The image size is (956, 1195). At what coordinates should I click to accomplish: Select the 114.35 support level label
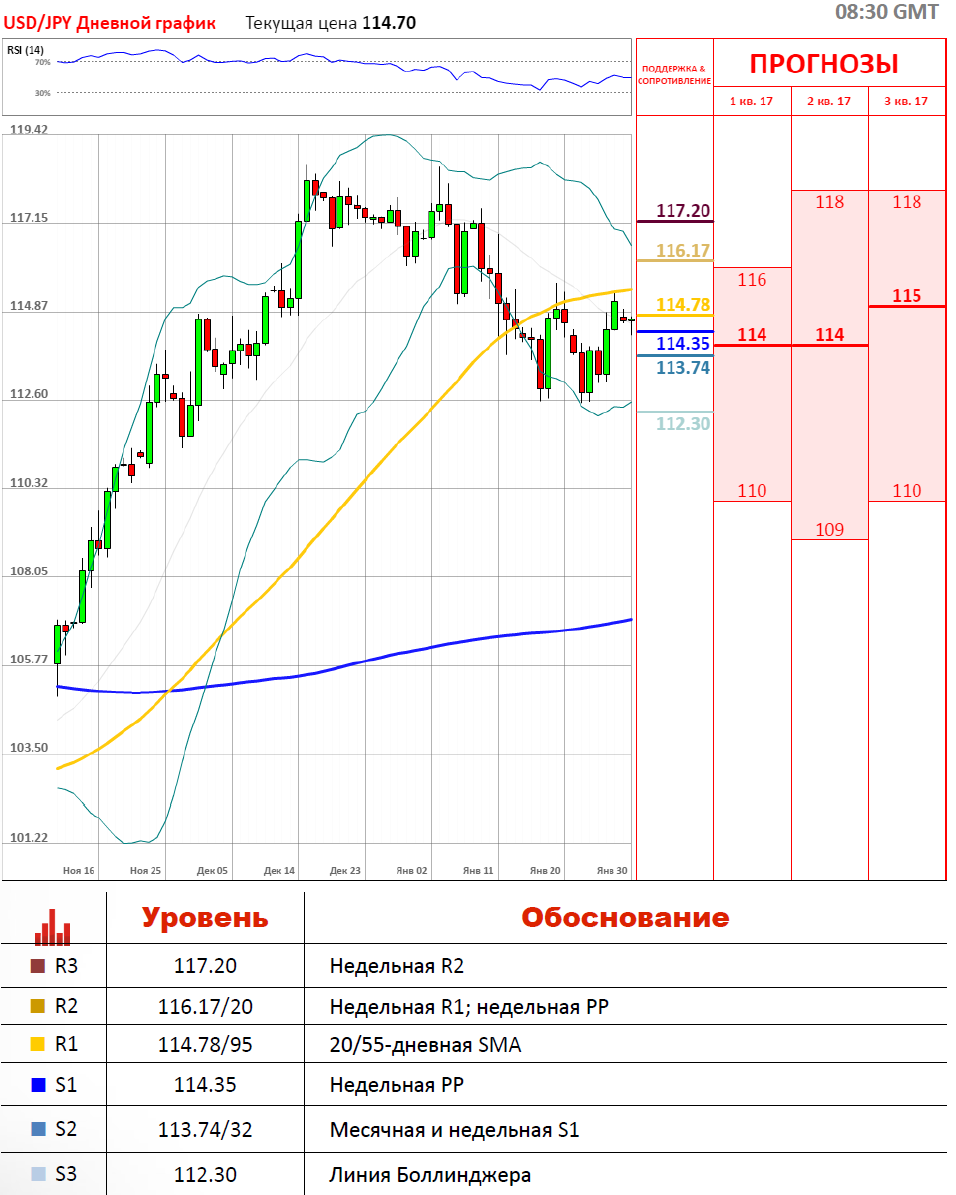(x=683, y=344)
